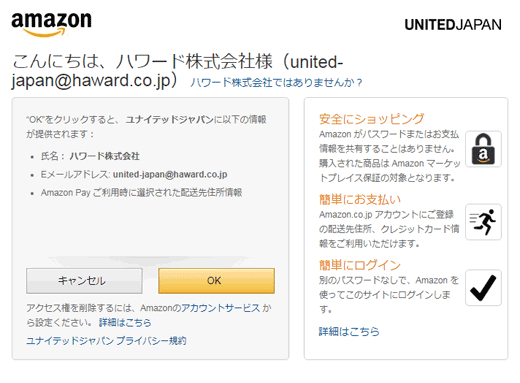Click the 簡単にログイン heading
The width and height of the screenshot is (520, 383).
360,265
